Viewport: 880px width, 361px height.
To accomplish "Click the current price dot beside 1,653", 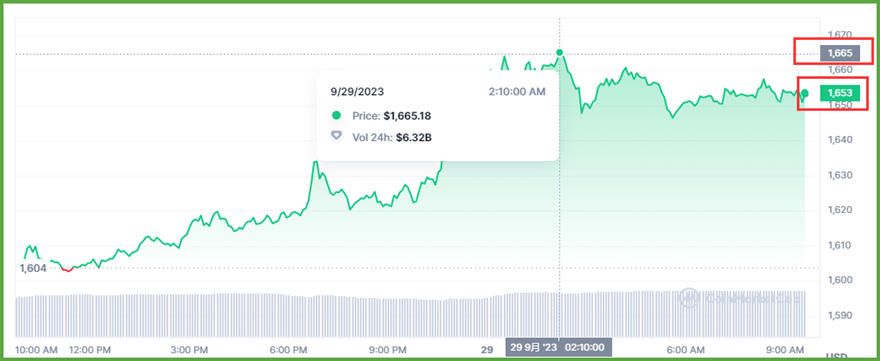I will click(x=805, y=93).
